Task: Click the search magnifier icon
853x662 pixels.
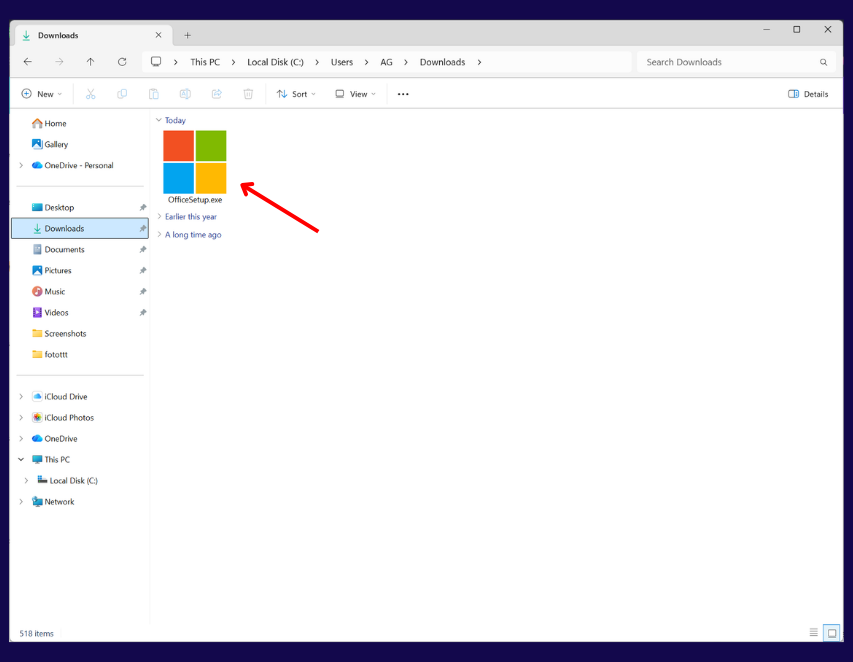Action: (x=823, y=62)
